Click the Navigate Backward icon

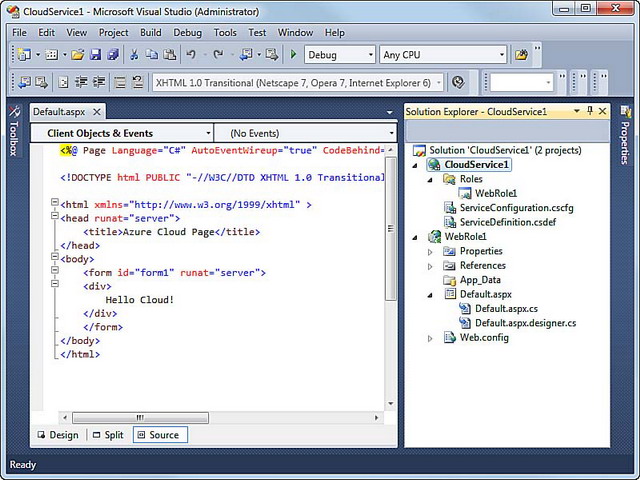(246, 55)
